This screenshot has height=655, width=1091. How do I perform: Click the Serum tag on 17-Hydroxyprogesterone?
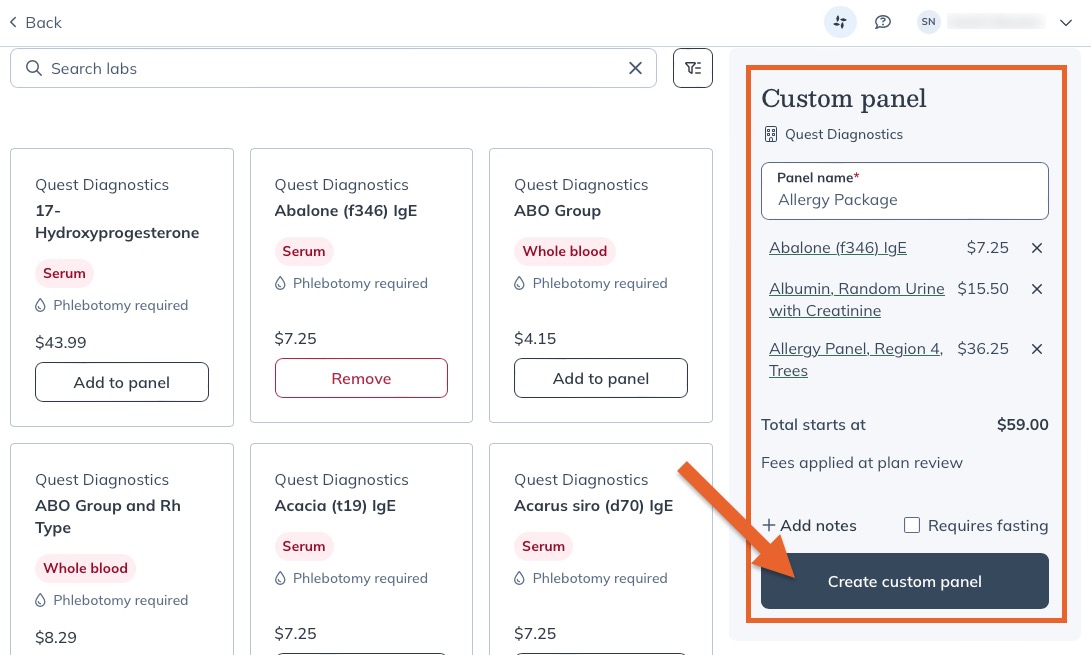point(64,273)
